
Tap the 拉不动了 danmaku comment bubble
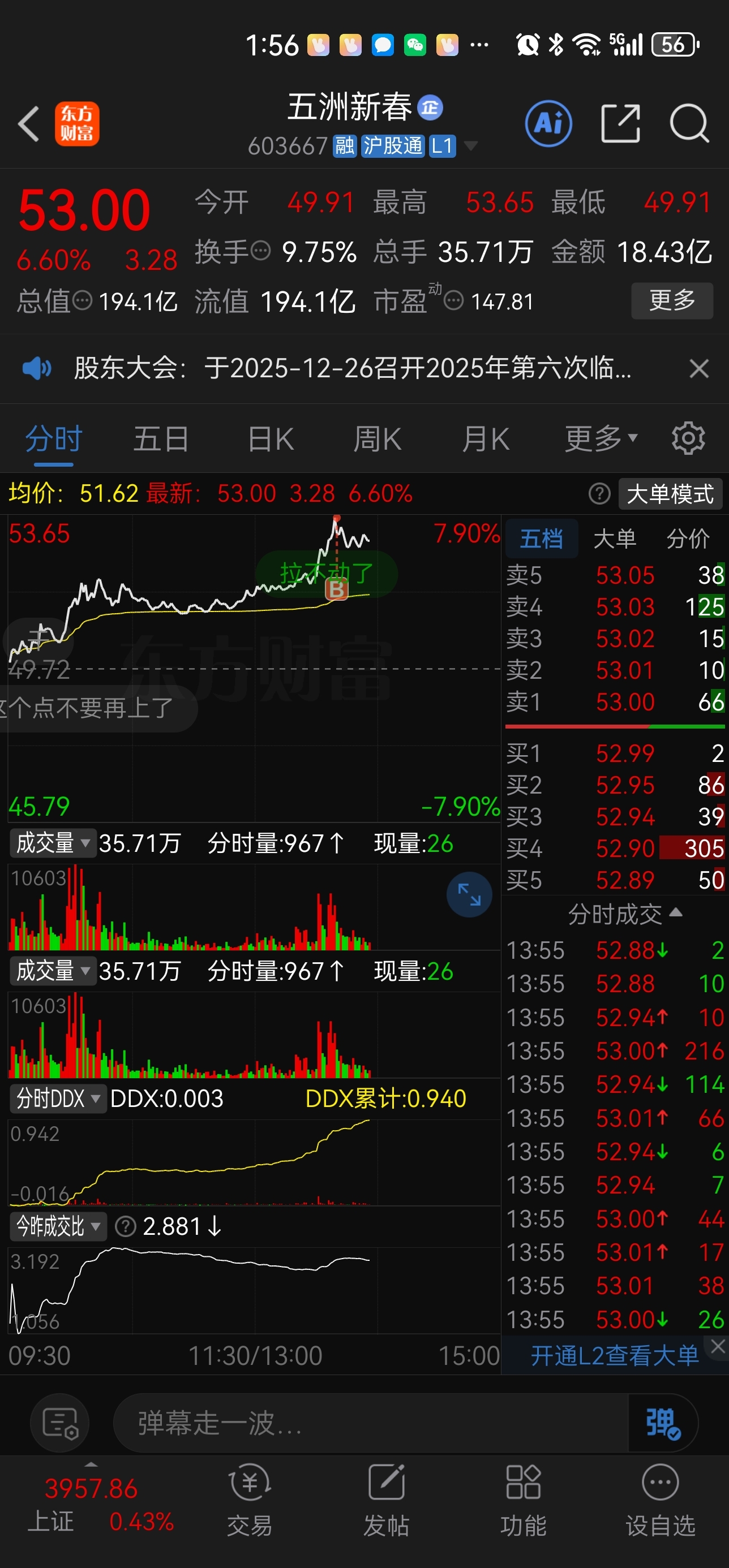click(x=327, y=573)
